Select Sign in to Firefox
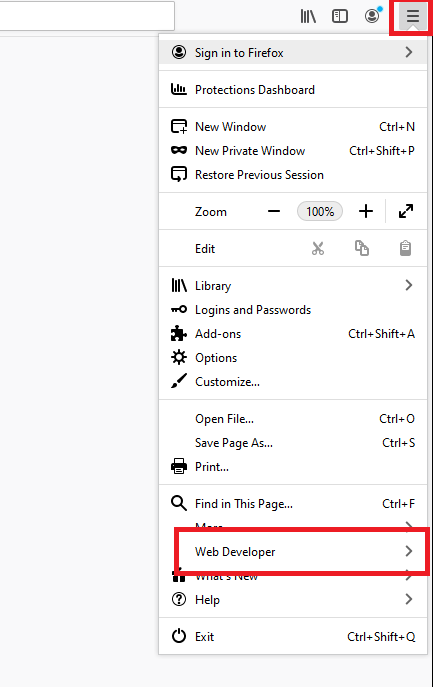433x687 pixels. pos(293,53)
